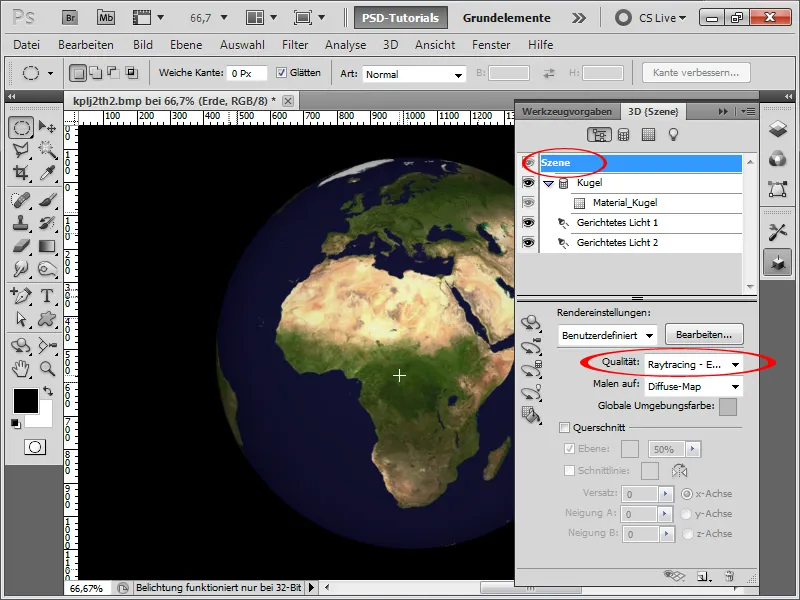Viewport: 800px width, 600px height.
Task: Select the Path Selection tool
Action: pos(21,319)
